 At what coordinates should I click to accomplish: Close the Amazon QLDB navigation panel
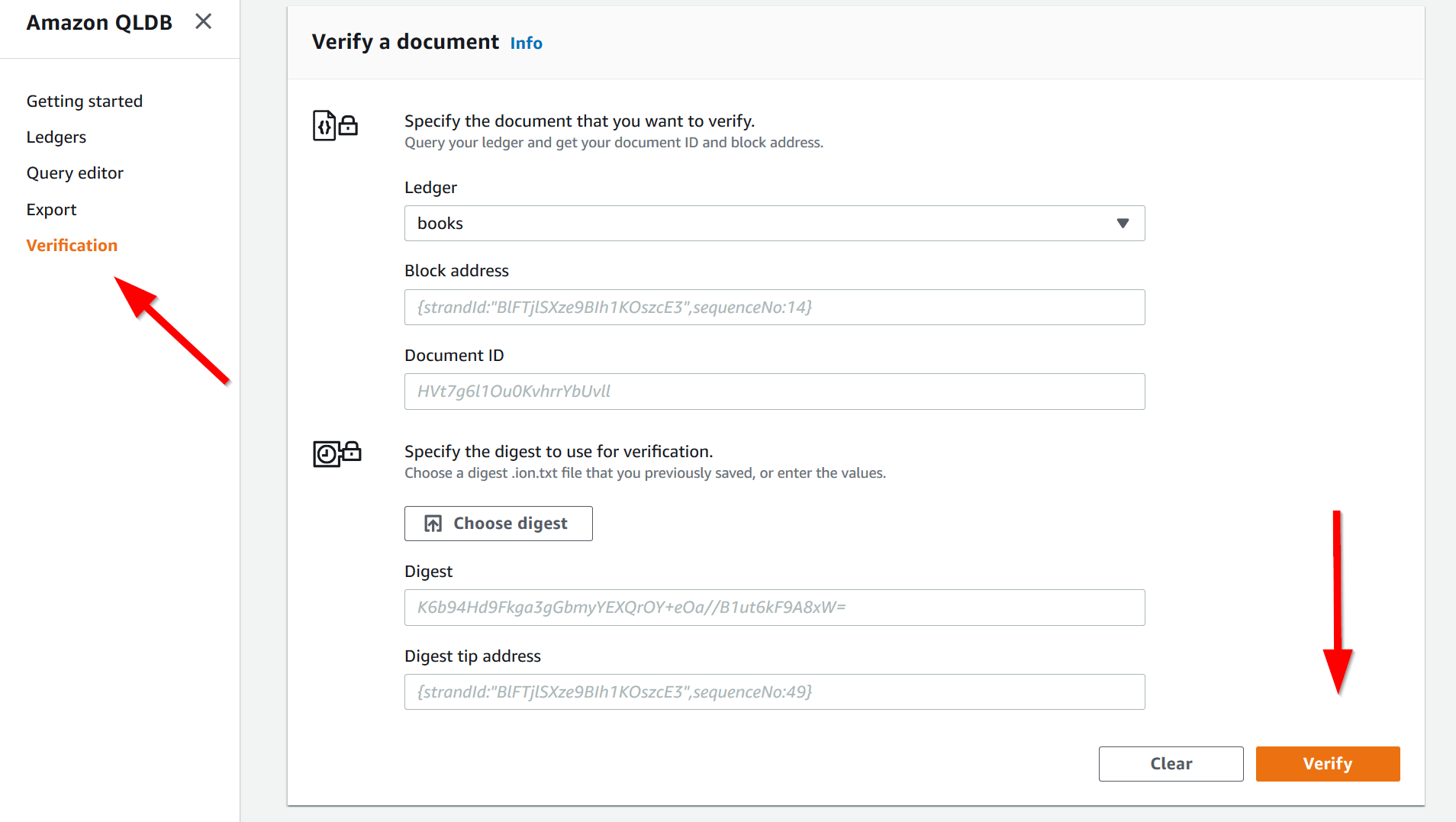click(x=203, y=21)
